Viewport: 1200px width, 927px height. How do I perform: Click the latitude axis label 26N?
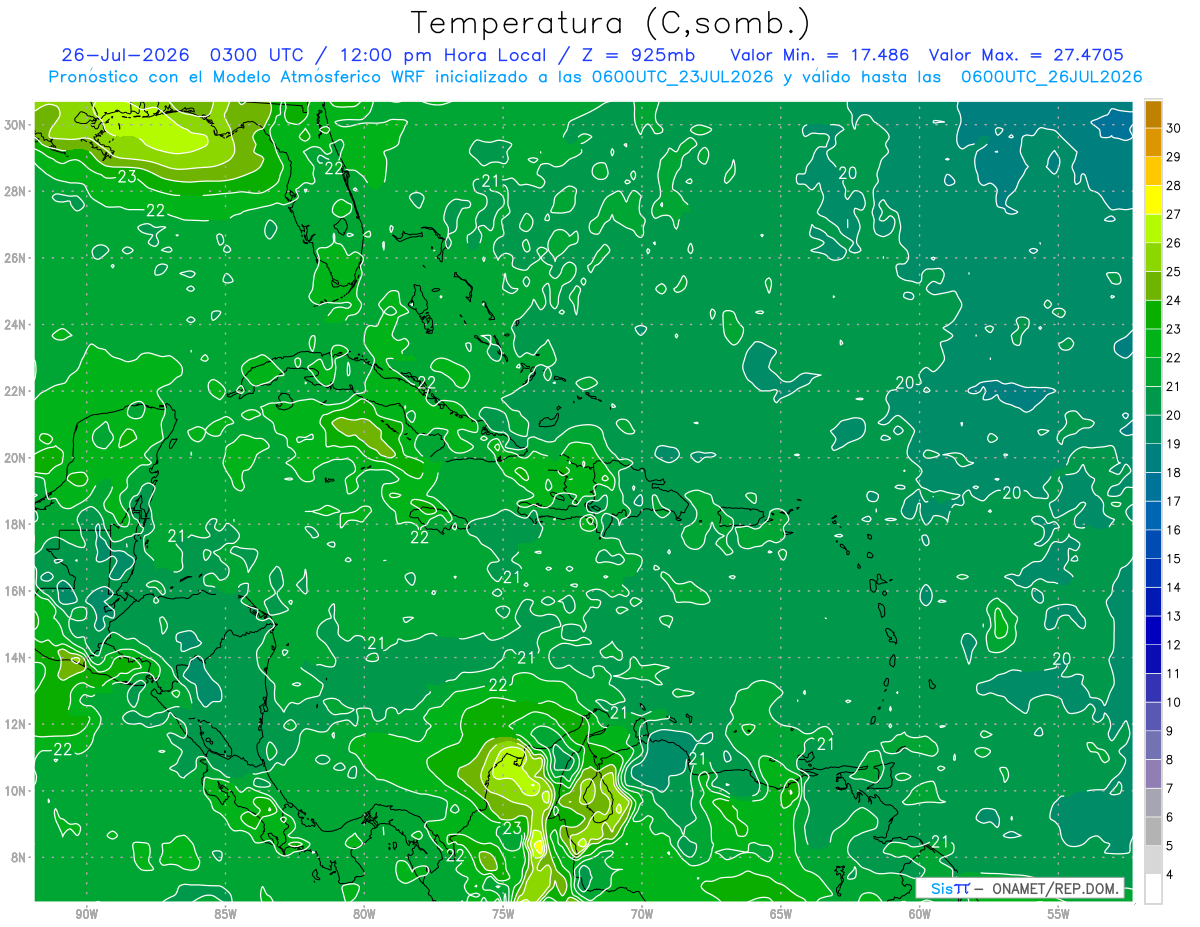point(15,257)
